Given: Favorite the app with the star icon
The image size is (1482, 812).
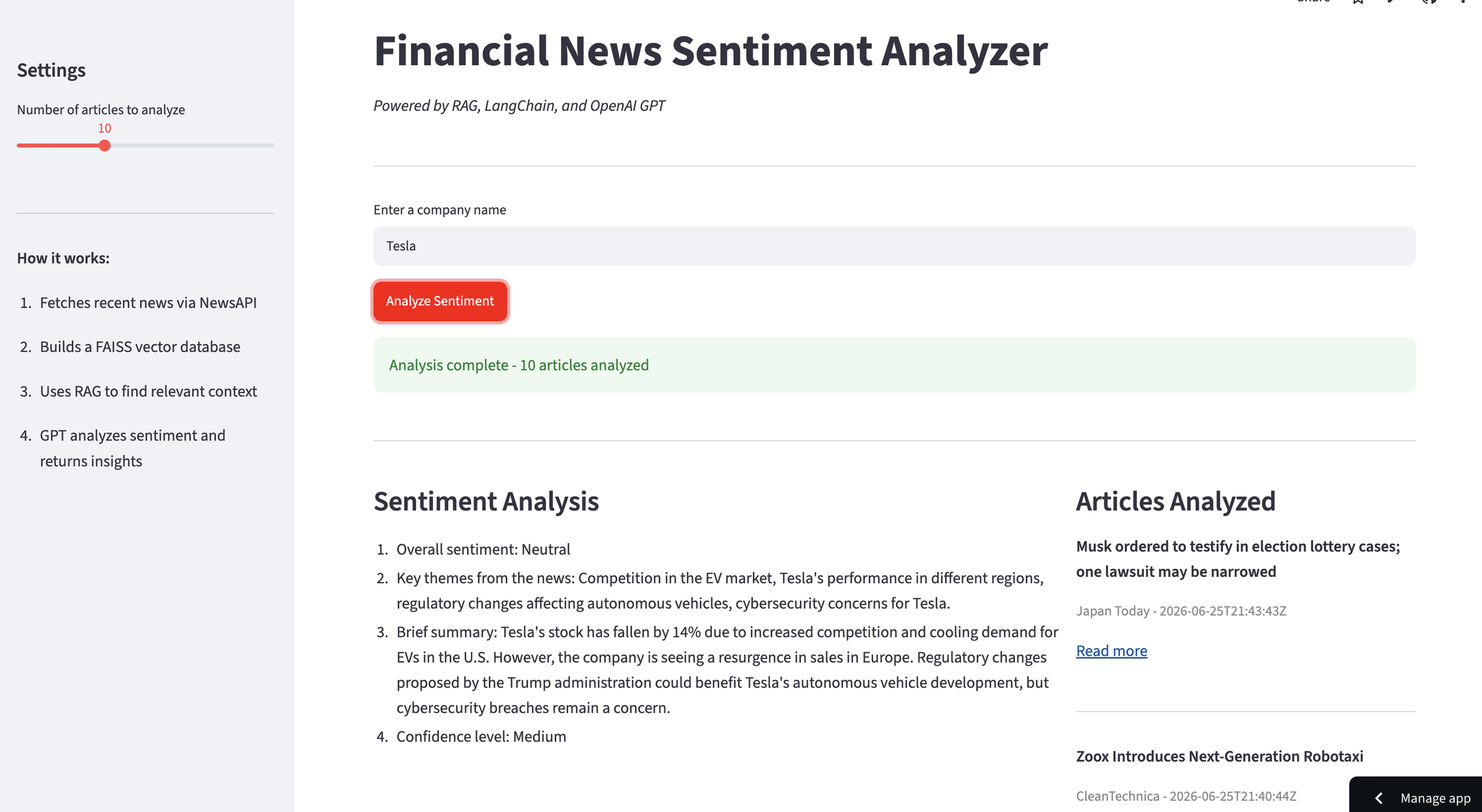Looking at the screenshot, I should (1358, 1).
